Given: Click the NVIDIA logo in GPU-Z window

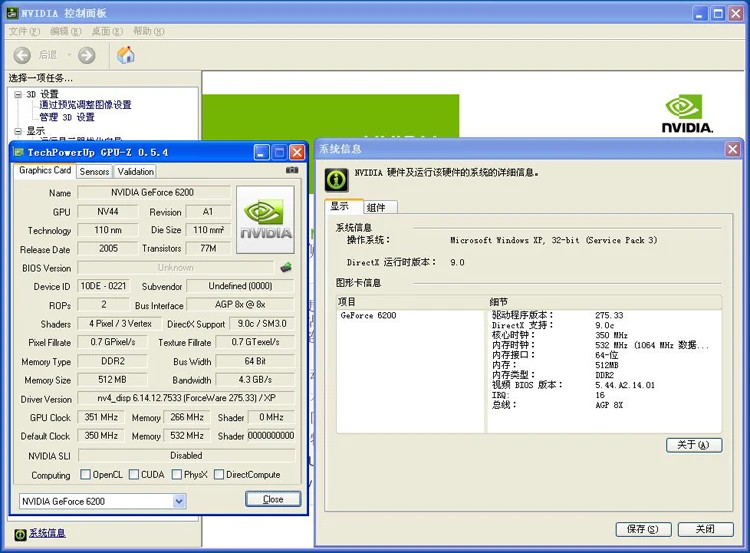Looking at the screenshot, I should [x=265, y=220].
